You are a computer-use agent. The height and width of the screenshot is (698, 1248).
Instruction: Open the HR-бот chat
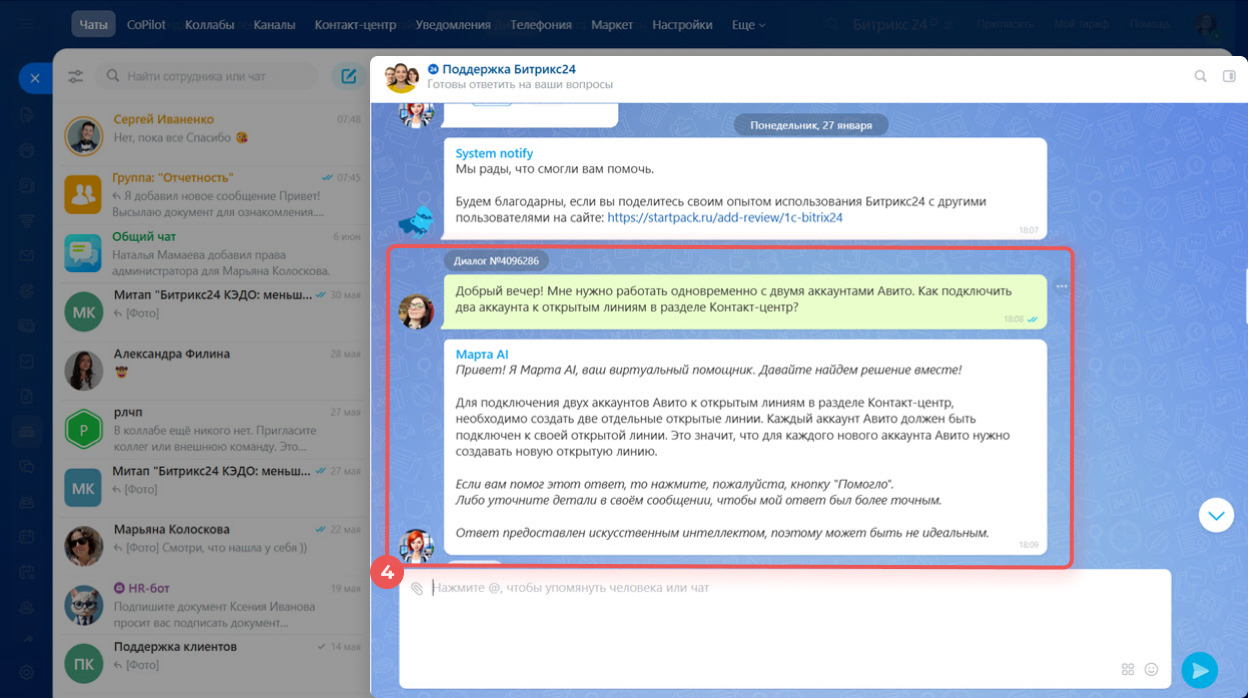point(213,605)
